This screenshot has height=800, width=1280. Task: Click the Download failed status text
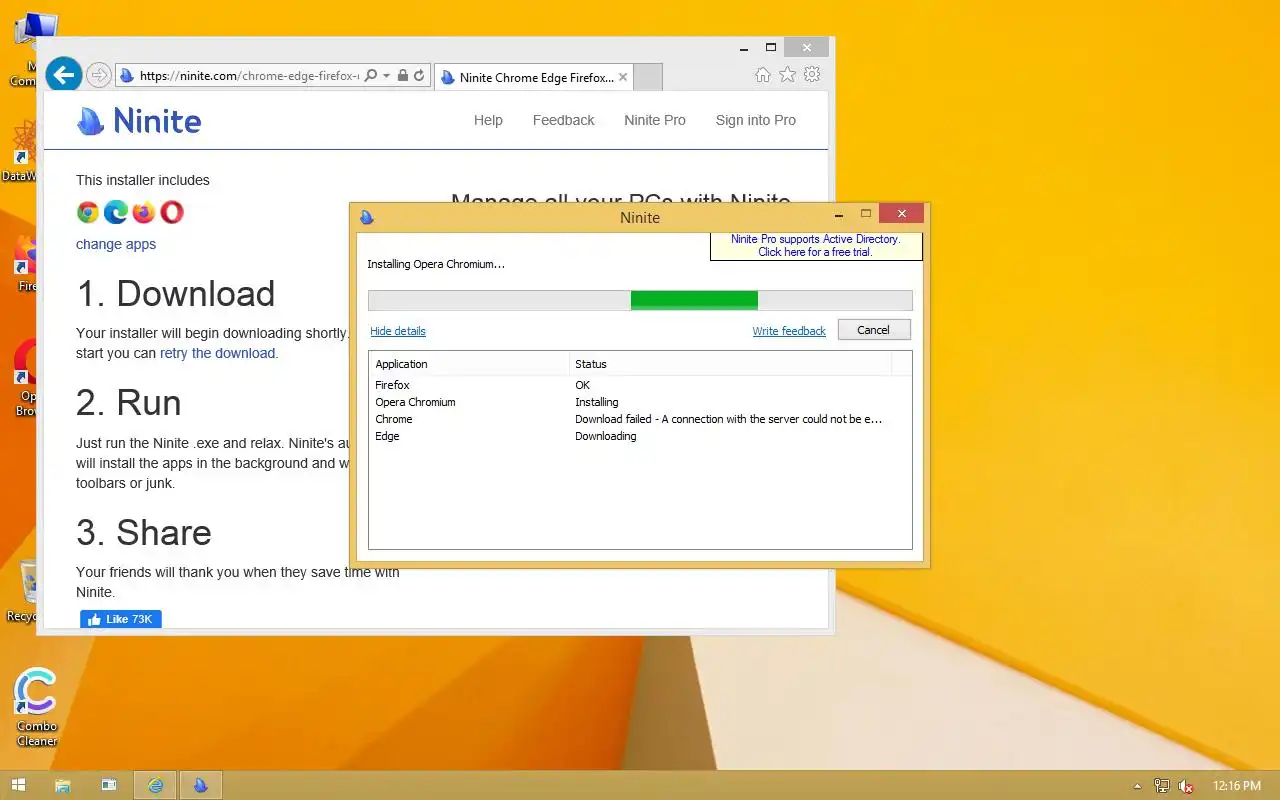tap(728, 419)
